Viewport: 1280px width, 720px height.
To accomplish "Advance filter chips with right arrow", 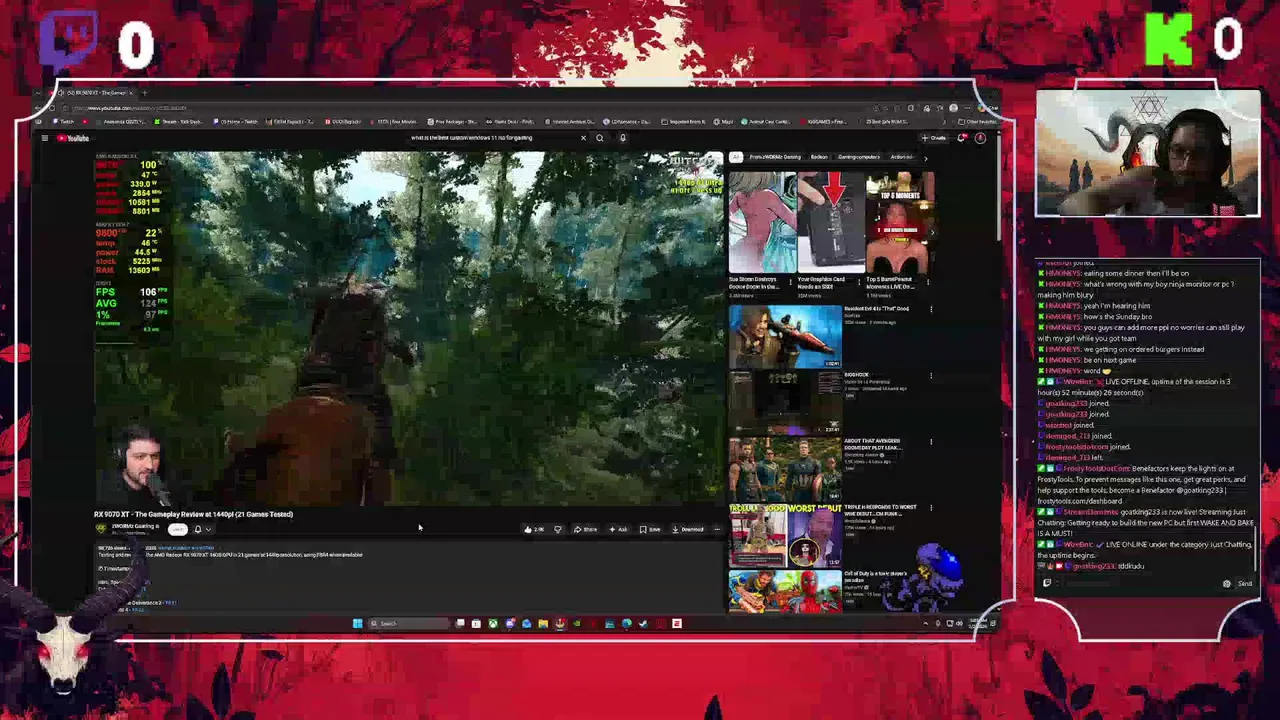I will click(x=925, y=157).
